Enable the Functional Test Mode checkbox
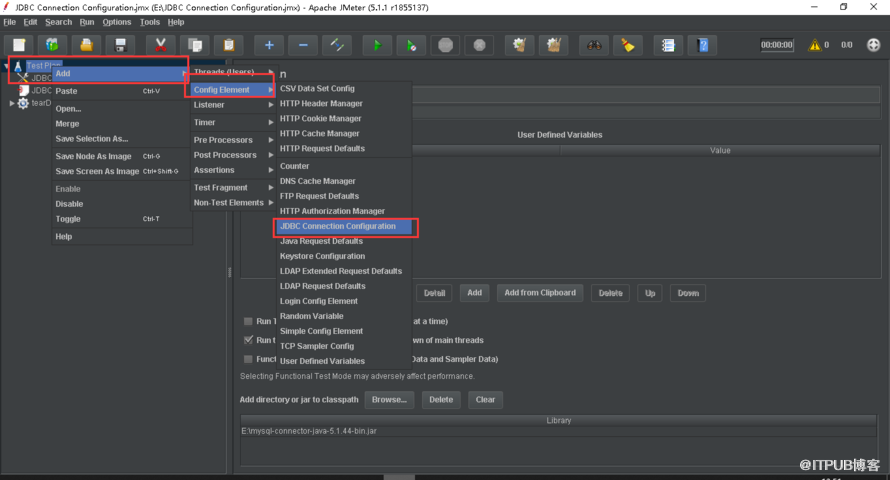 click(248, 359)
